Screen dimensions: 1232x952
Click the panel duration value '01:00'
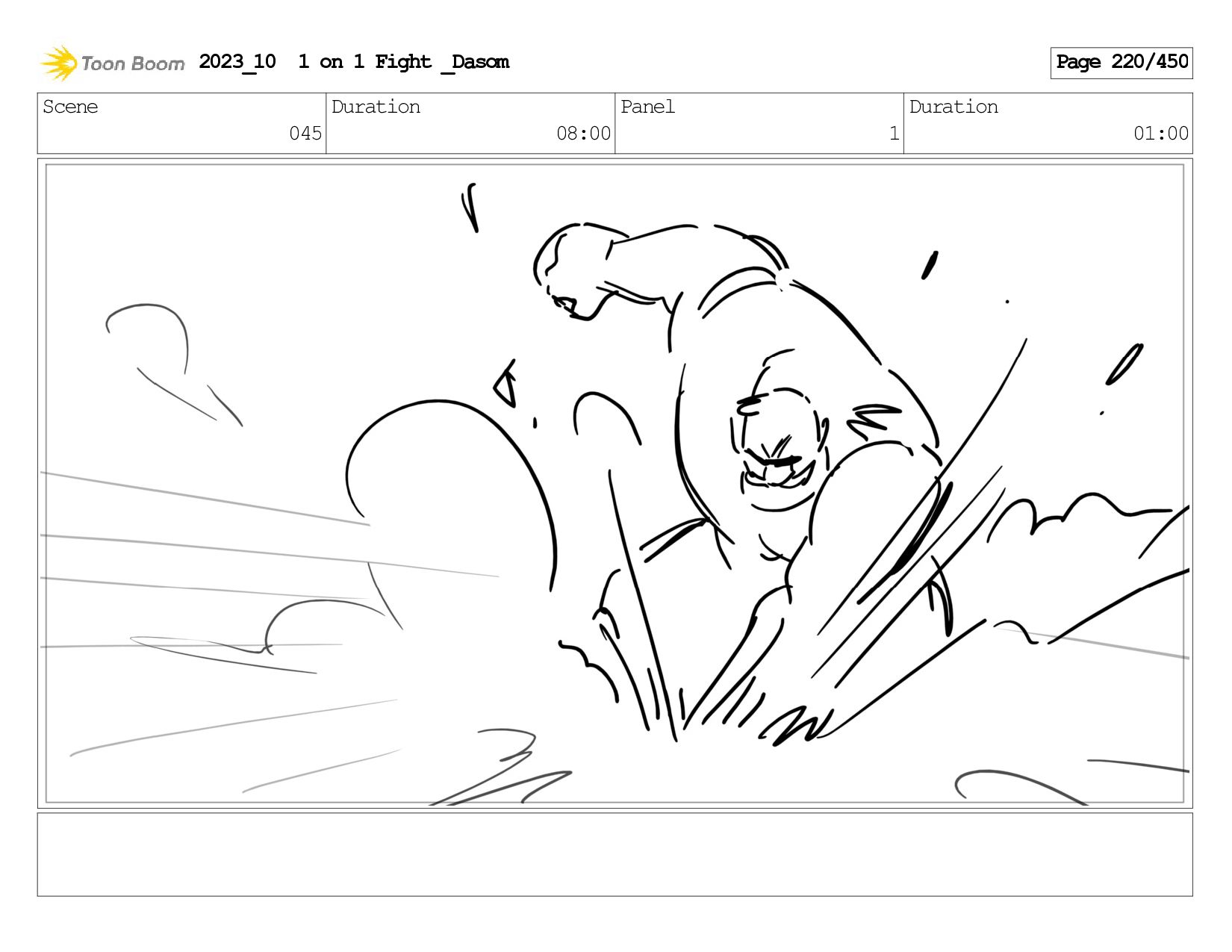1161,134
